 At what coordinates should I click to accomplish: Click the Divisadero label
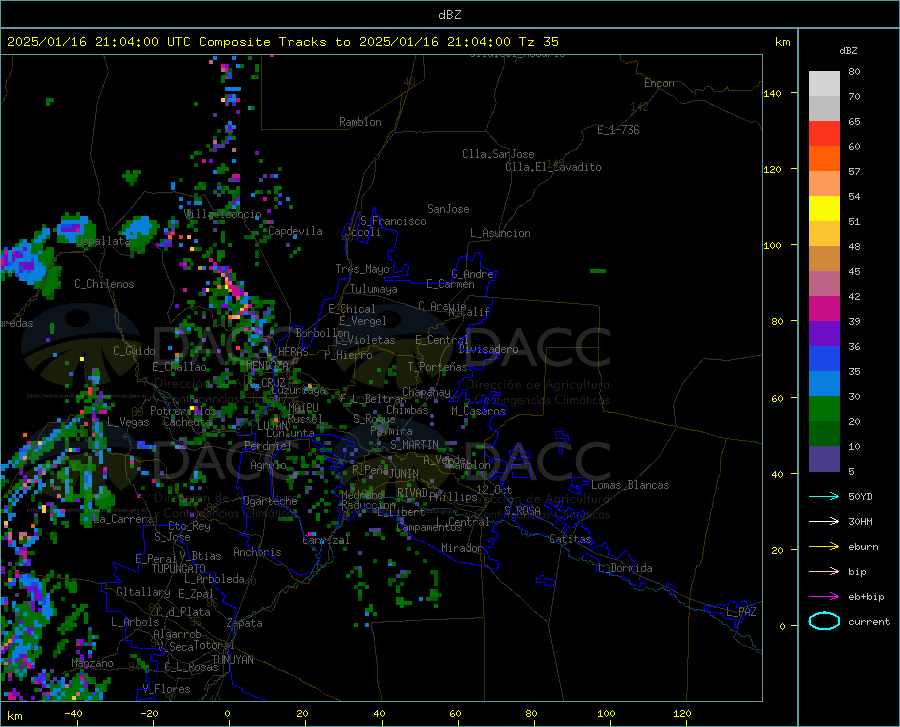click(x=488, y=349)
